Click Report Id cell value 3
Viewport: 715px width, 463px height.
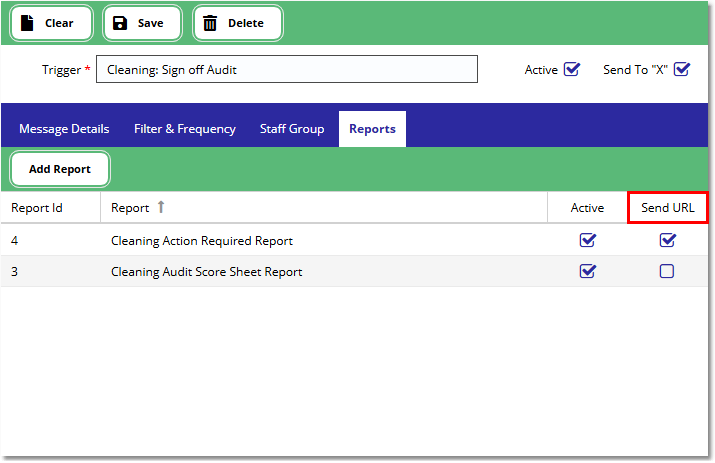pos(15,272)
